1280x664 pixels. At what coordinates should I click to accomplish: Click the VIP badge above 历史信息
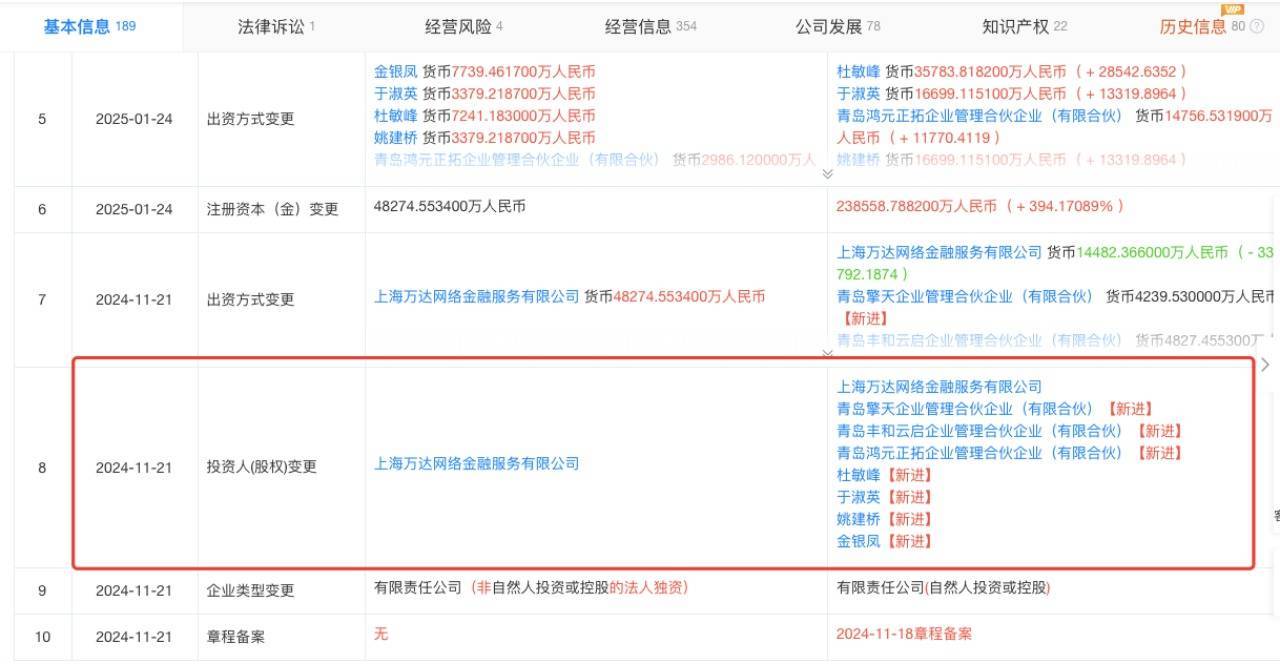[1232, 10]
